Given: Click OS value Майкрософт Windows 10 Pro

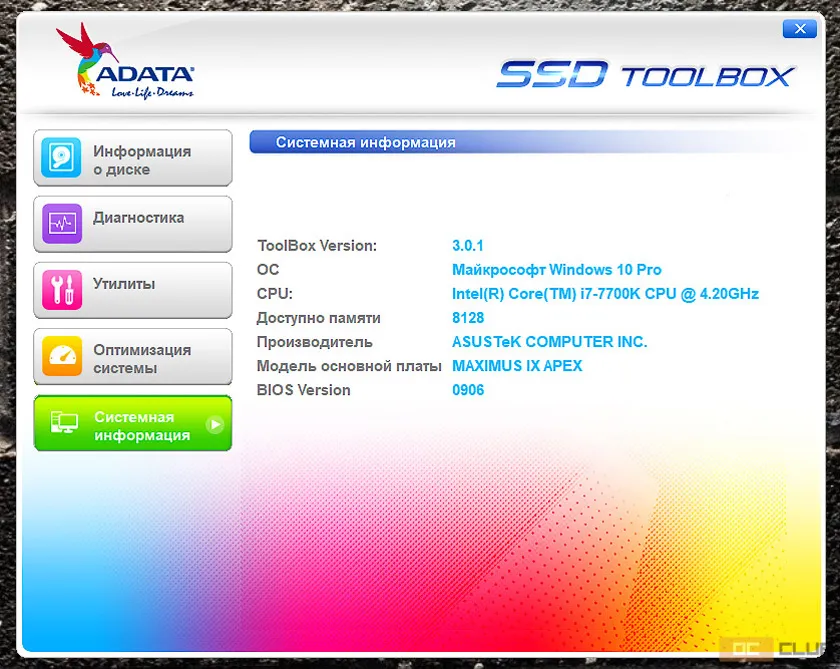Looking at the screenshot, I should pos(557,269).
